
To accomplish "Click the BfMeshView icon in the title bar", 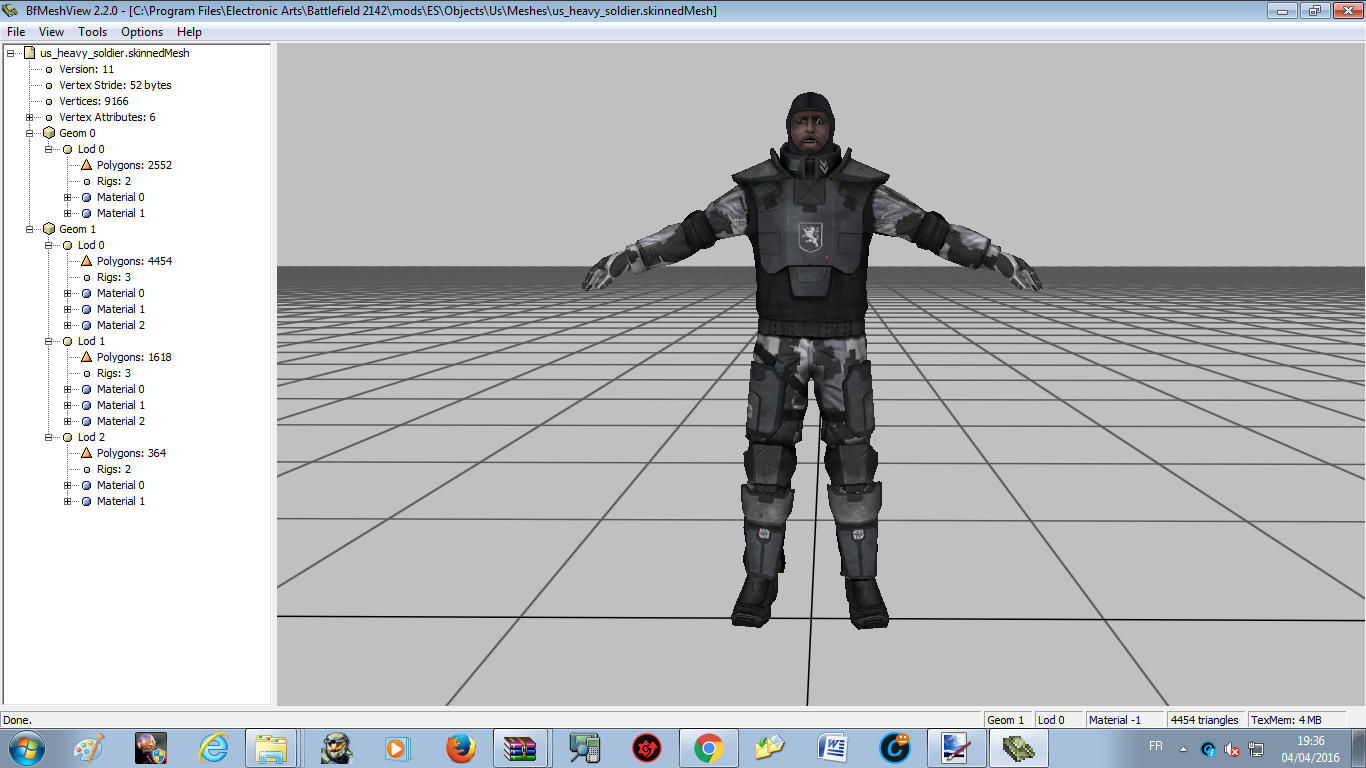I will (11, 11).
